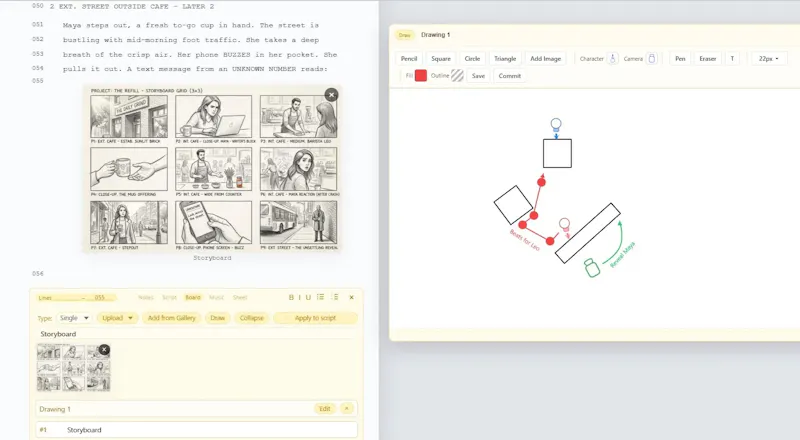Open the Upload dropdown
Viewport: 800px width, 440px height.
[117, 318]
